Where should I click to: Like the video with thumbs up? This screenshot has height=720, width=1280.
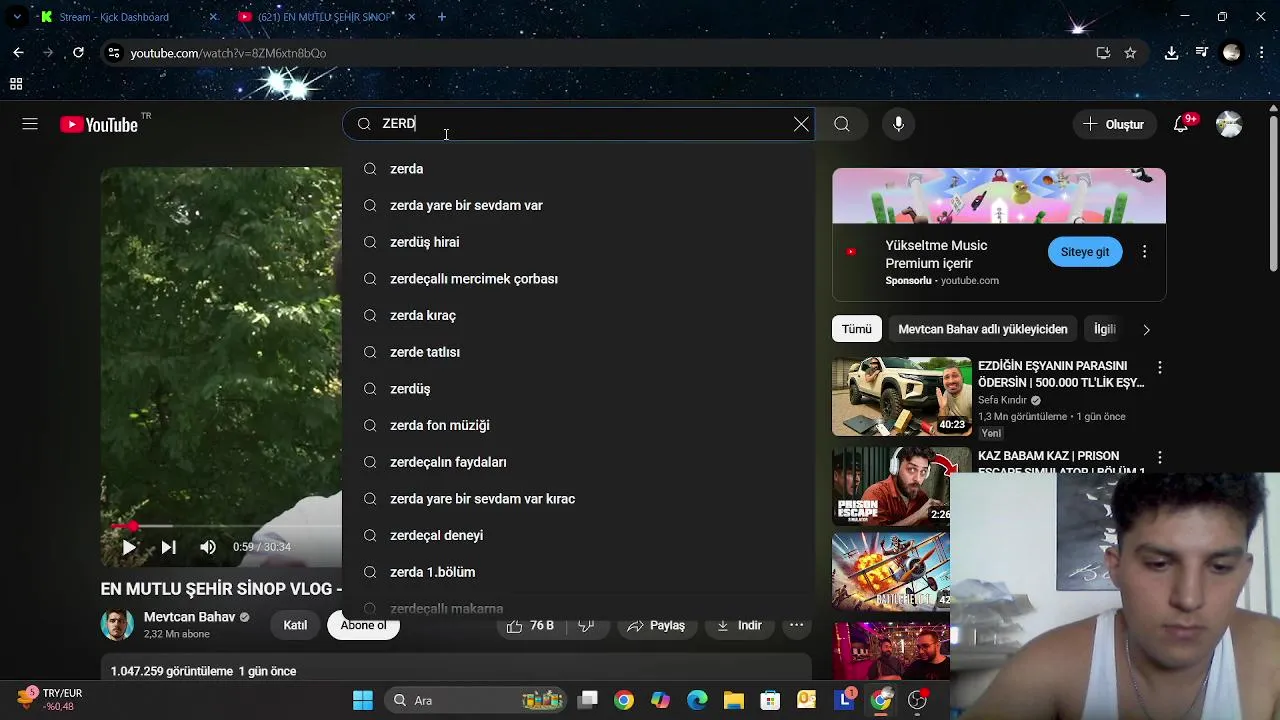(531, 625)
